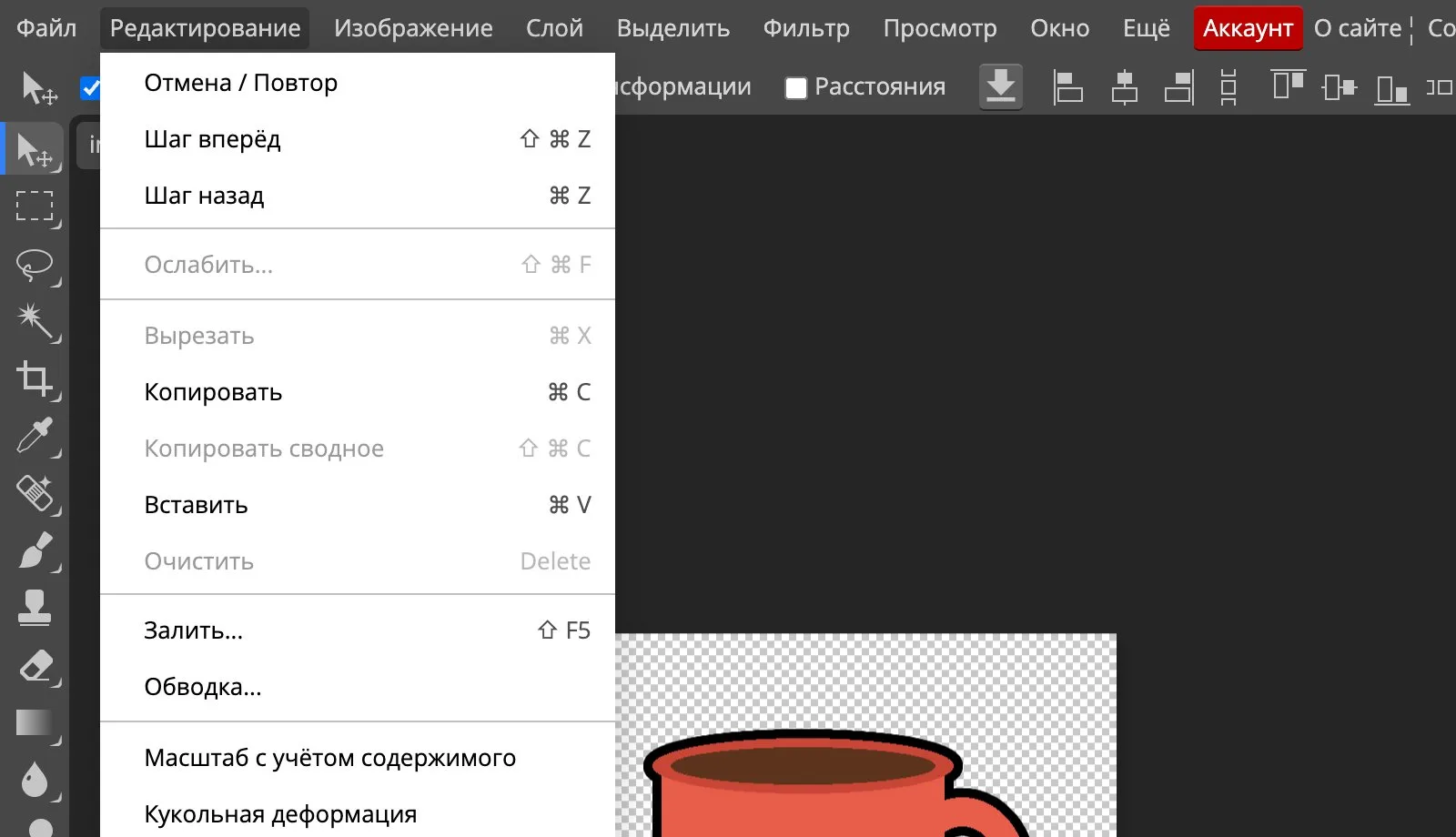This screenshot has width=1456, height=837.
Task: Choose the Spot Healing brush tool
Action: coord(35,493)
